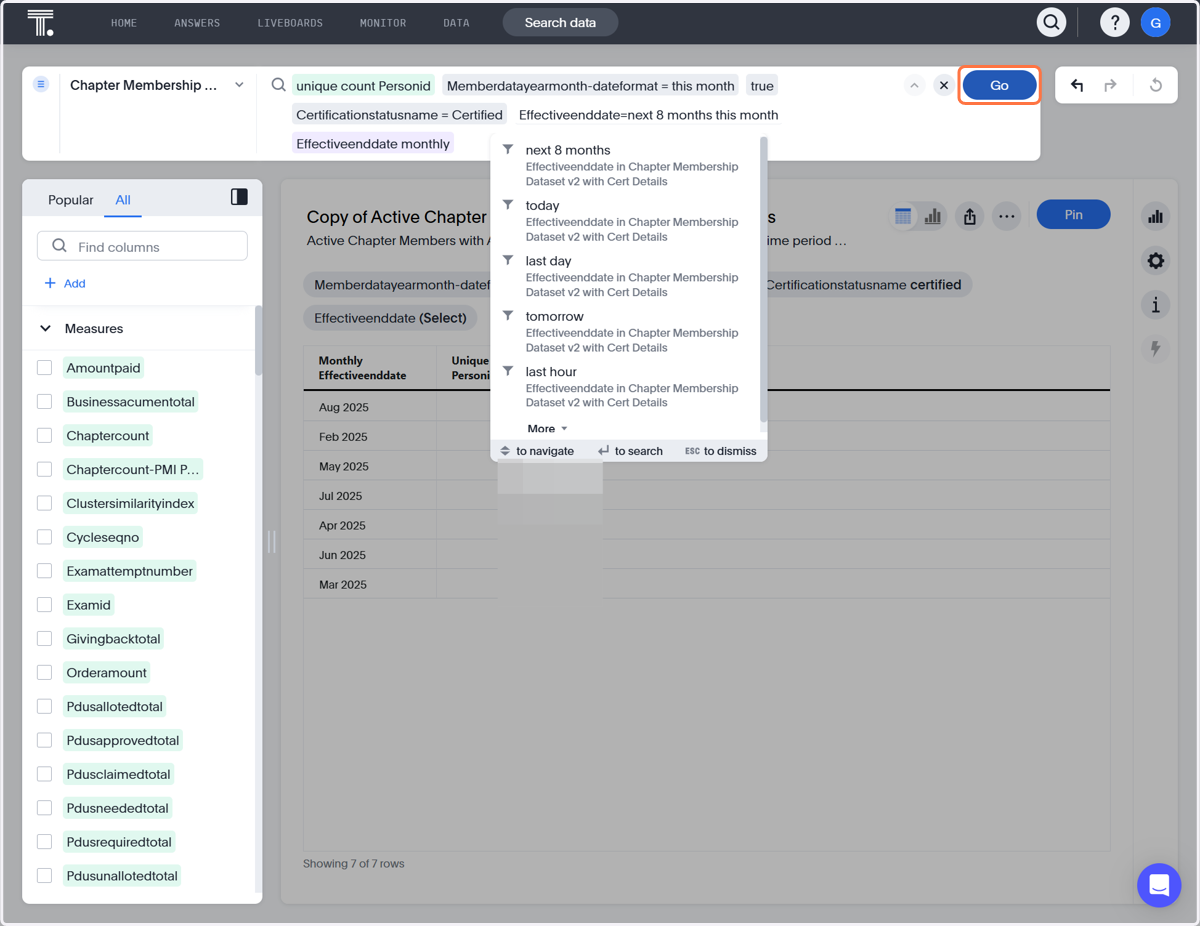Open the chart type side panel icon
This screenshot has width=1200, height=926.
[1156, 216]
